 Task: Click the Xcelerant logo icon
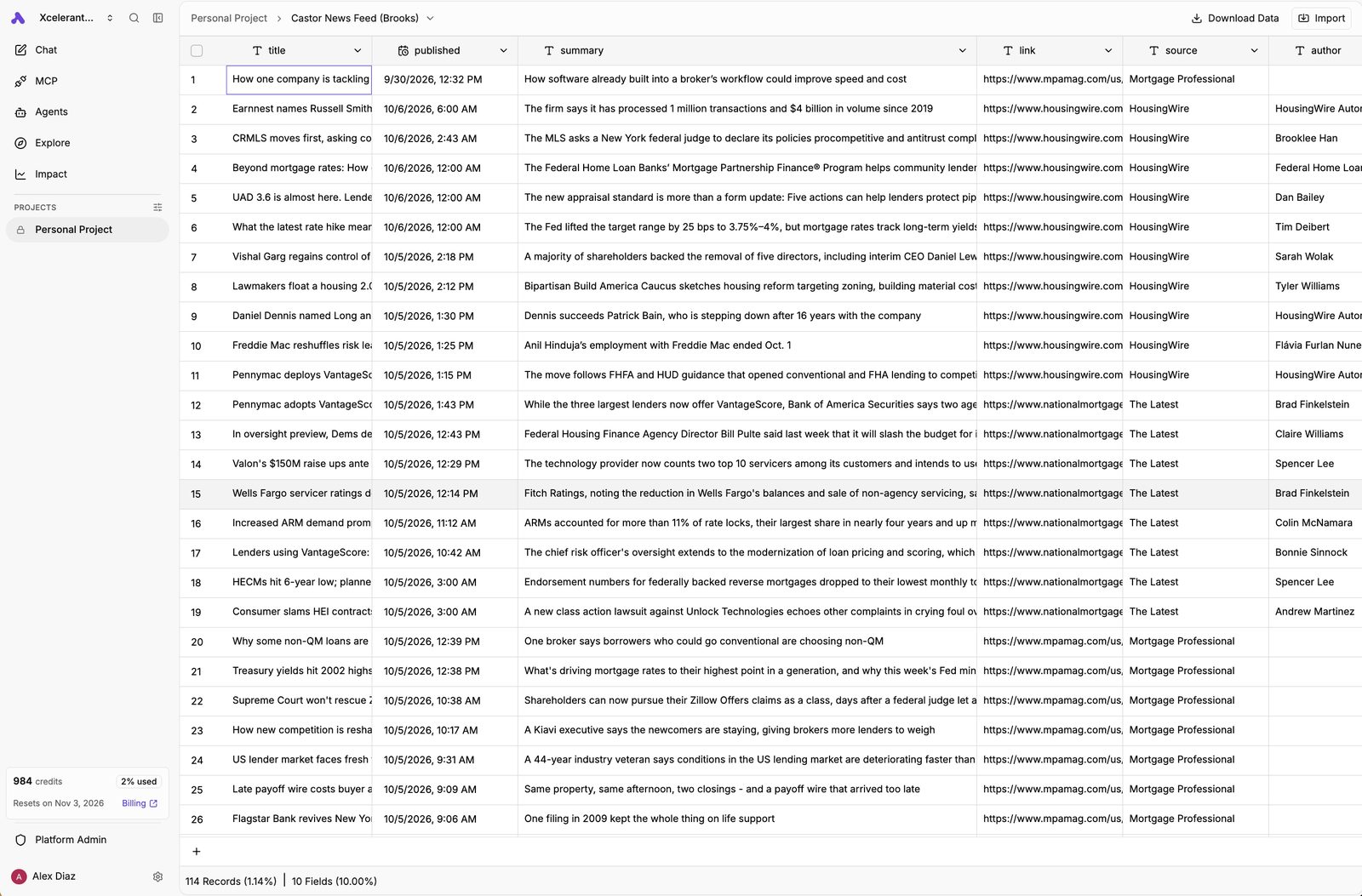(x=18, y=18)
